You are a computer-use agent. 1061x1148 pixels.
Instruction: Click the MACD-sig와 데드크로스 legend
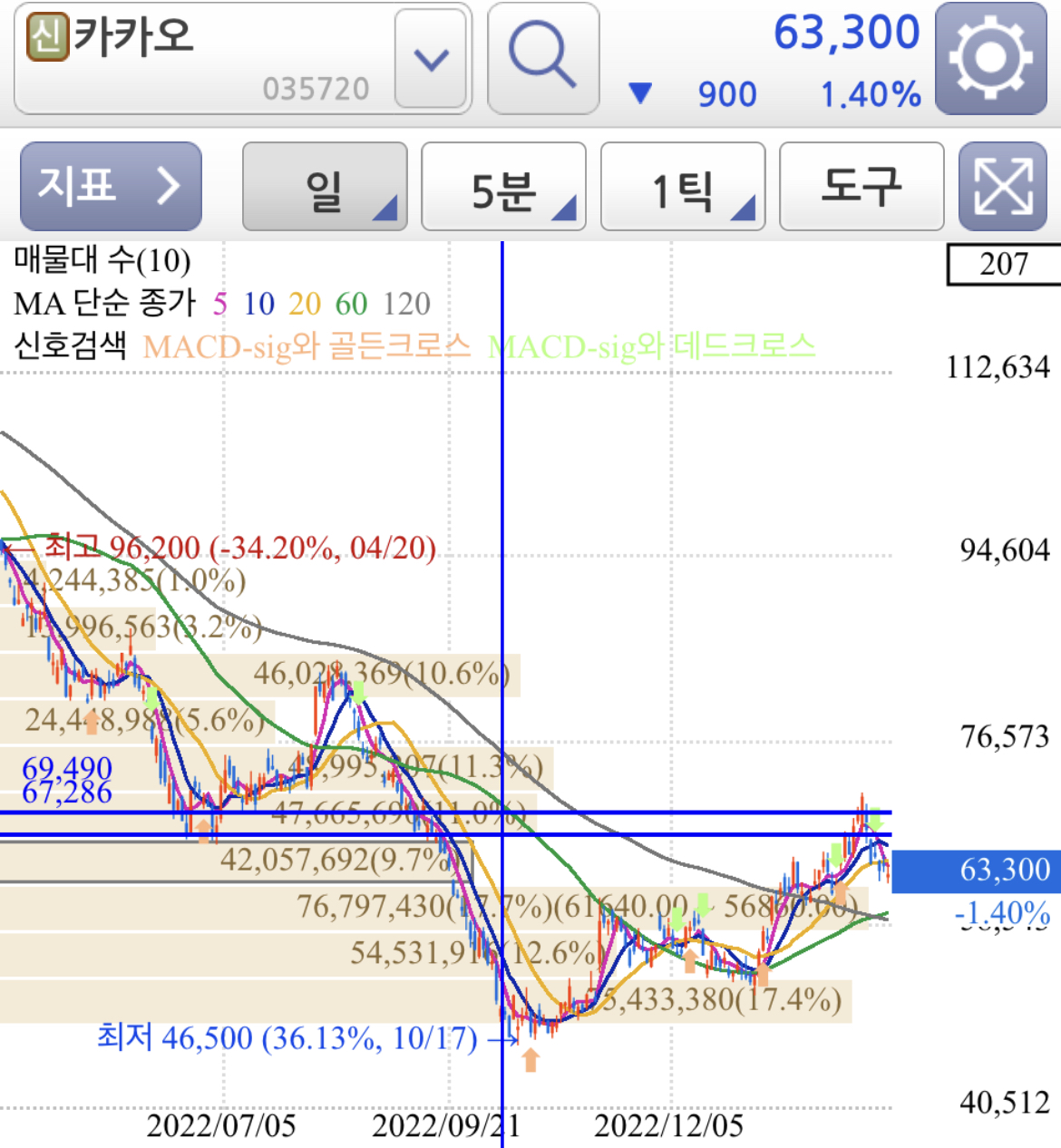(x=652, y=346)
